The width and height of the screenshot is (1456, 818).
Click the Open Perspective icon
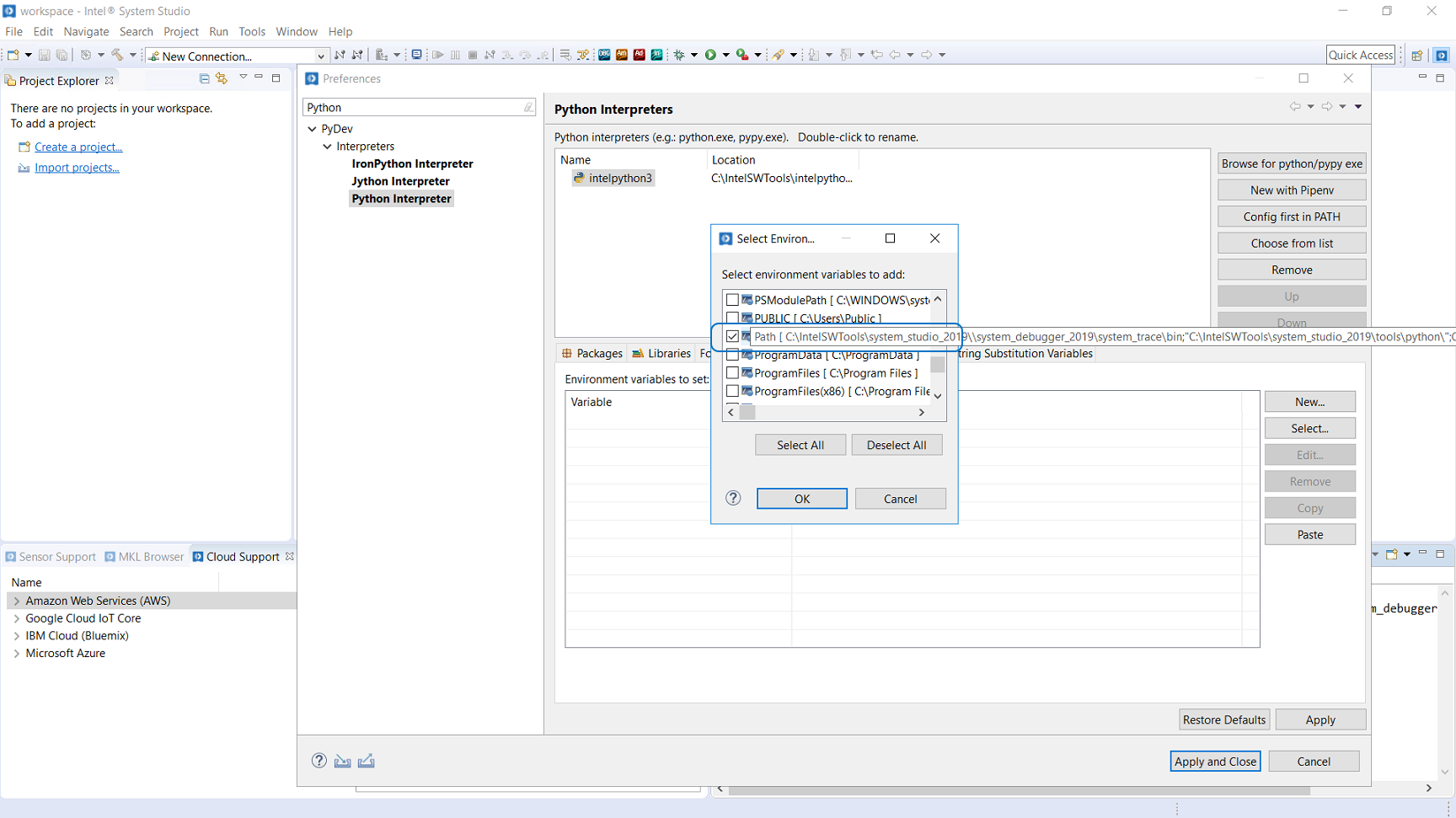(1417, 56)
